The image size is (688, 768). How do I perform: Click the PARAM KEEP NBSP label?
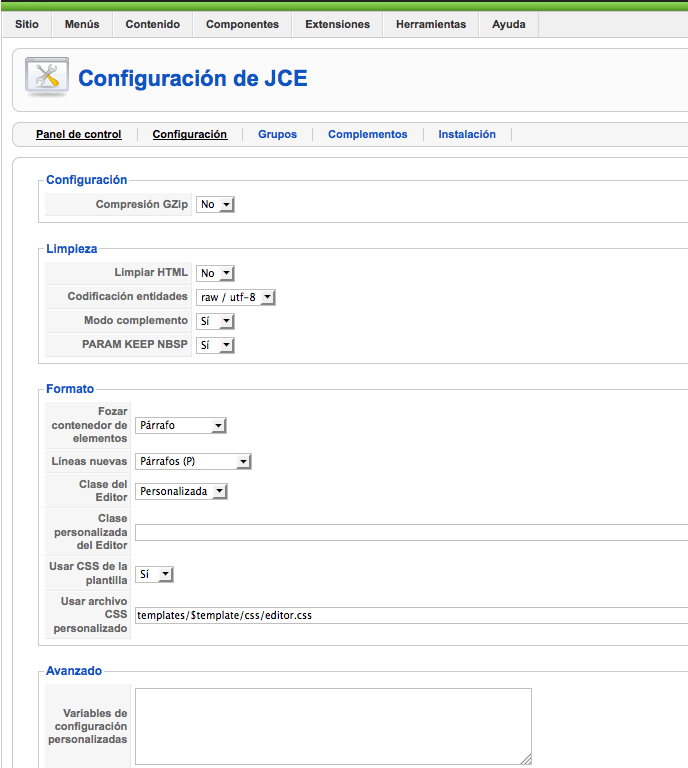pyautogui.click(x=135, y=344)
